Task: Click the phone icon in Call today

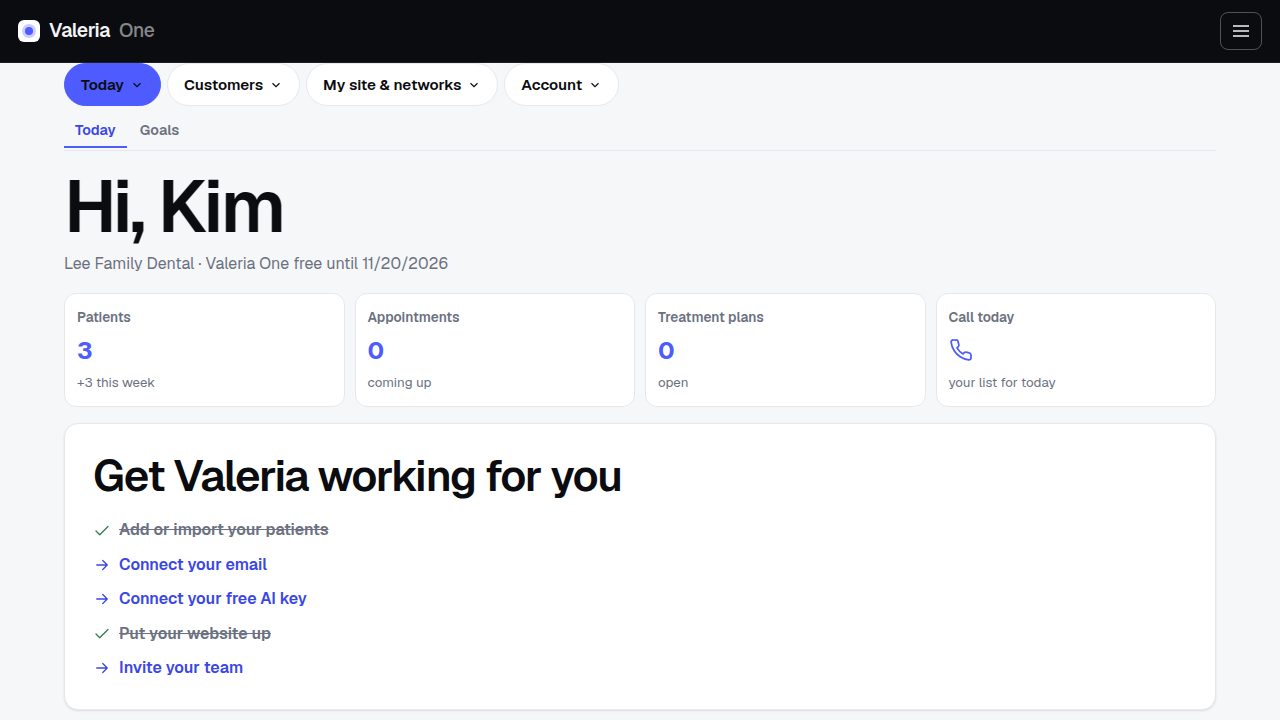Action: pos(961,350)
